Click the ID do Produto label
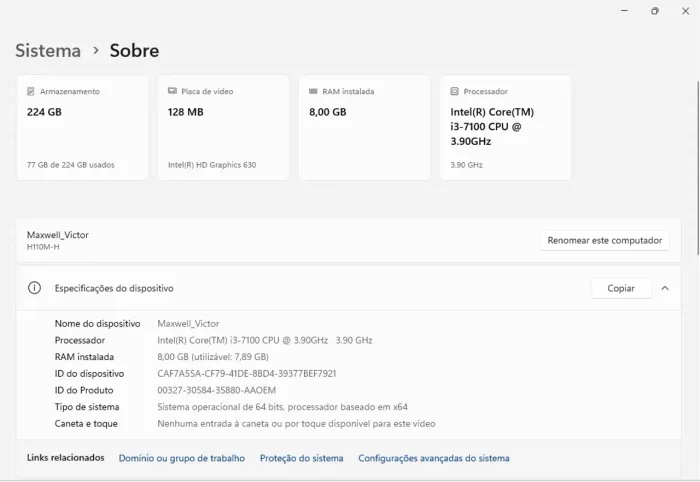Viewport: 700px width, 482px height. [84, 390]
